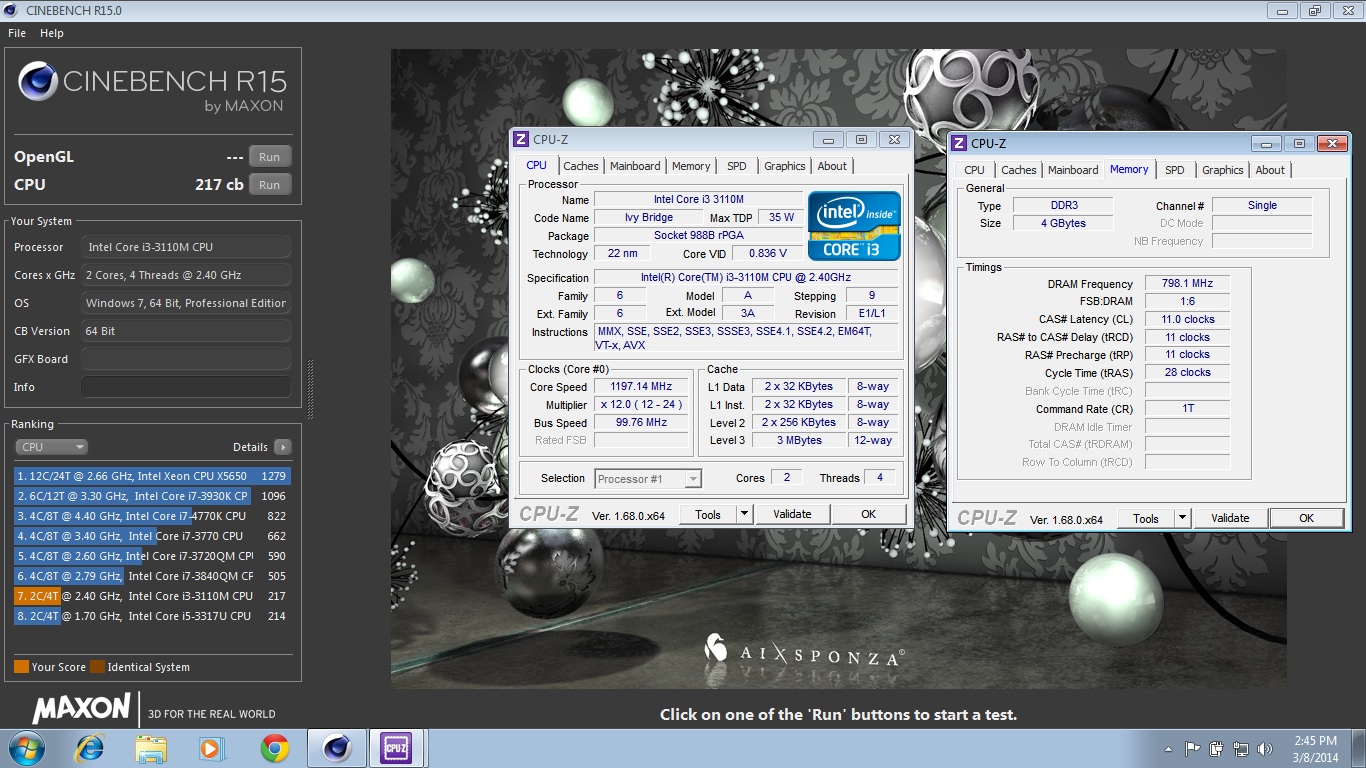This screenshot has height=768, width=1366.
Task: Expand ranking Details arrow button
Action: [283, 447]
